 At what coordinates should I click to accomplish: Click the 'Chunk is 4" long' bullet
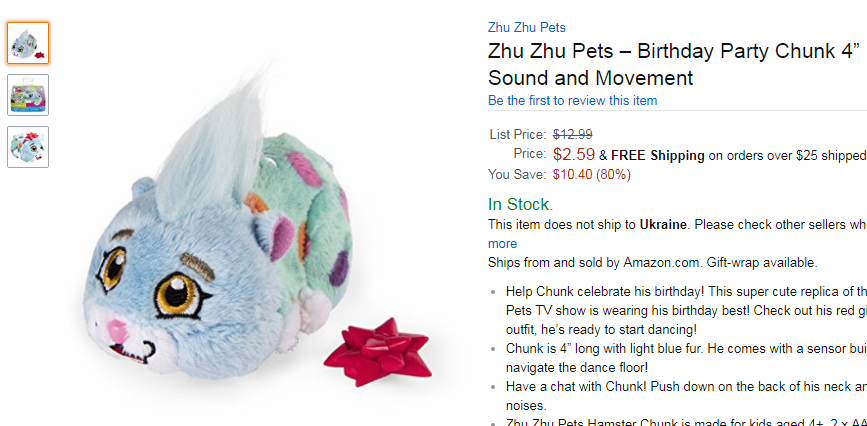click(686, 358)
